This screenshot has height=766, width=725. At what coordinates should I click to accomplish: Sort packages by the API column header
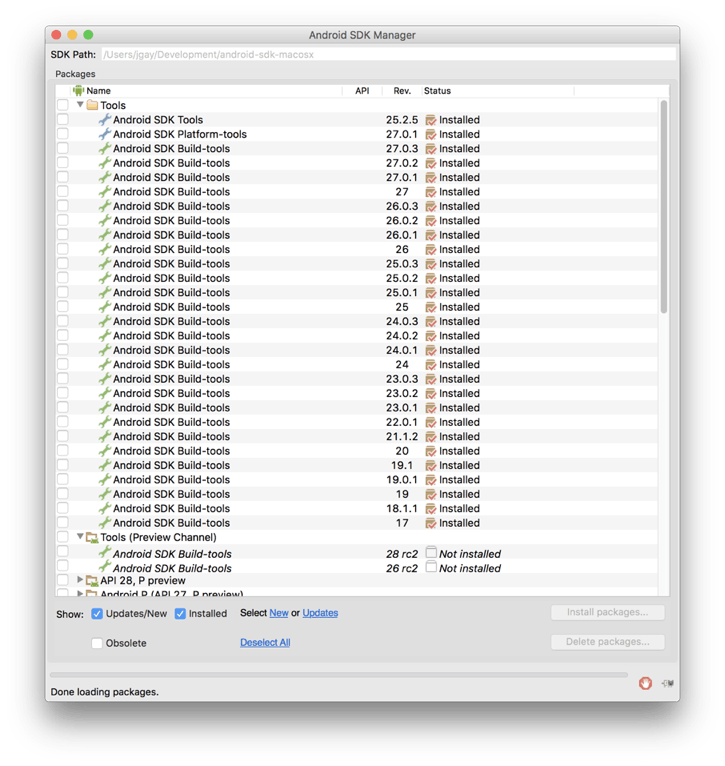(x=362, y=91)
